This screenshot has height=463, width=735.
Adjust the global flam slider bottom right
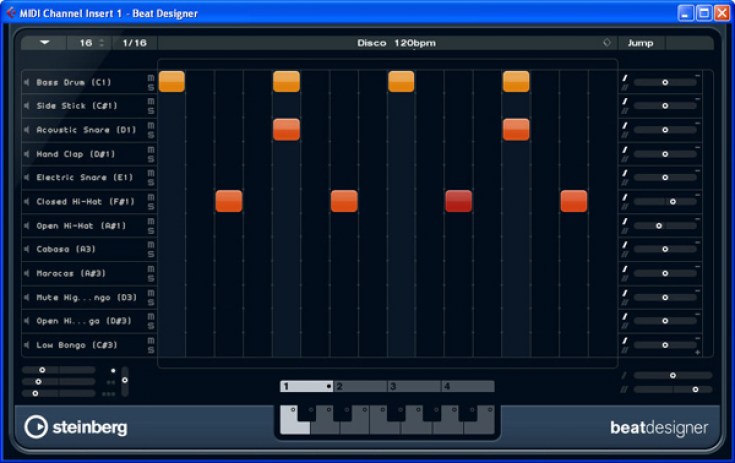(673, 375)
